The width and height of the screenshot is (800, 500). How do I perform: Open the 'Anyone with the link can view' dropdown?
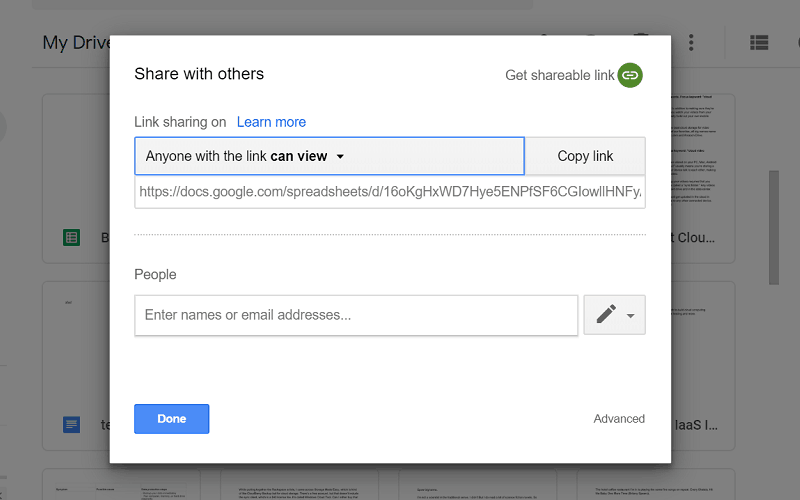tap(329, 156)
